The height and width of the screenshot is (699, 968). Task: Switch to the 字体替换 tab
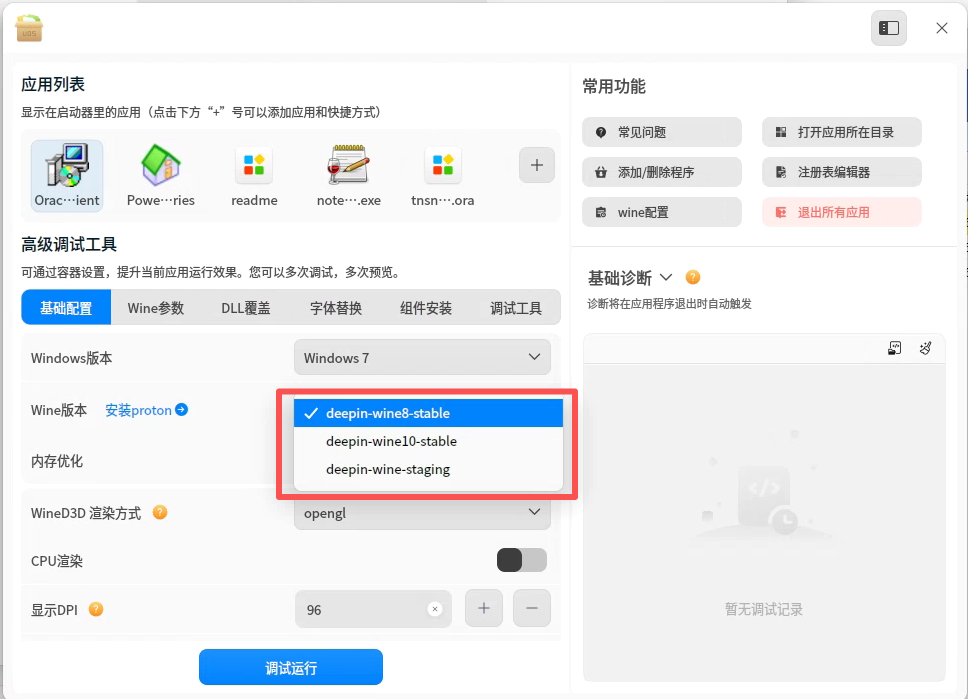coord(336,308)
